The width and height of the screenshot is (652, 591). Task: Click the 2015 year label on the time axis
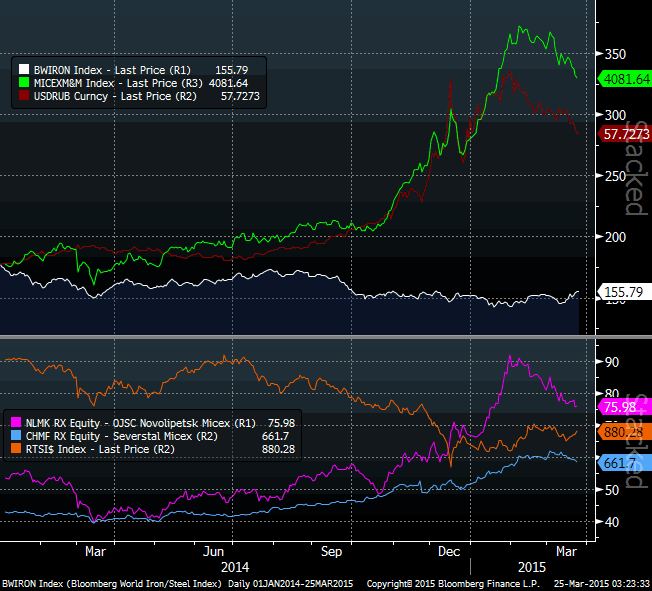530,565
